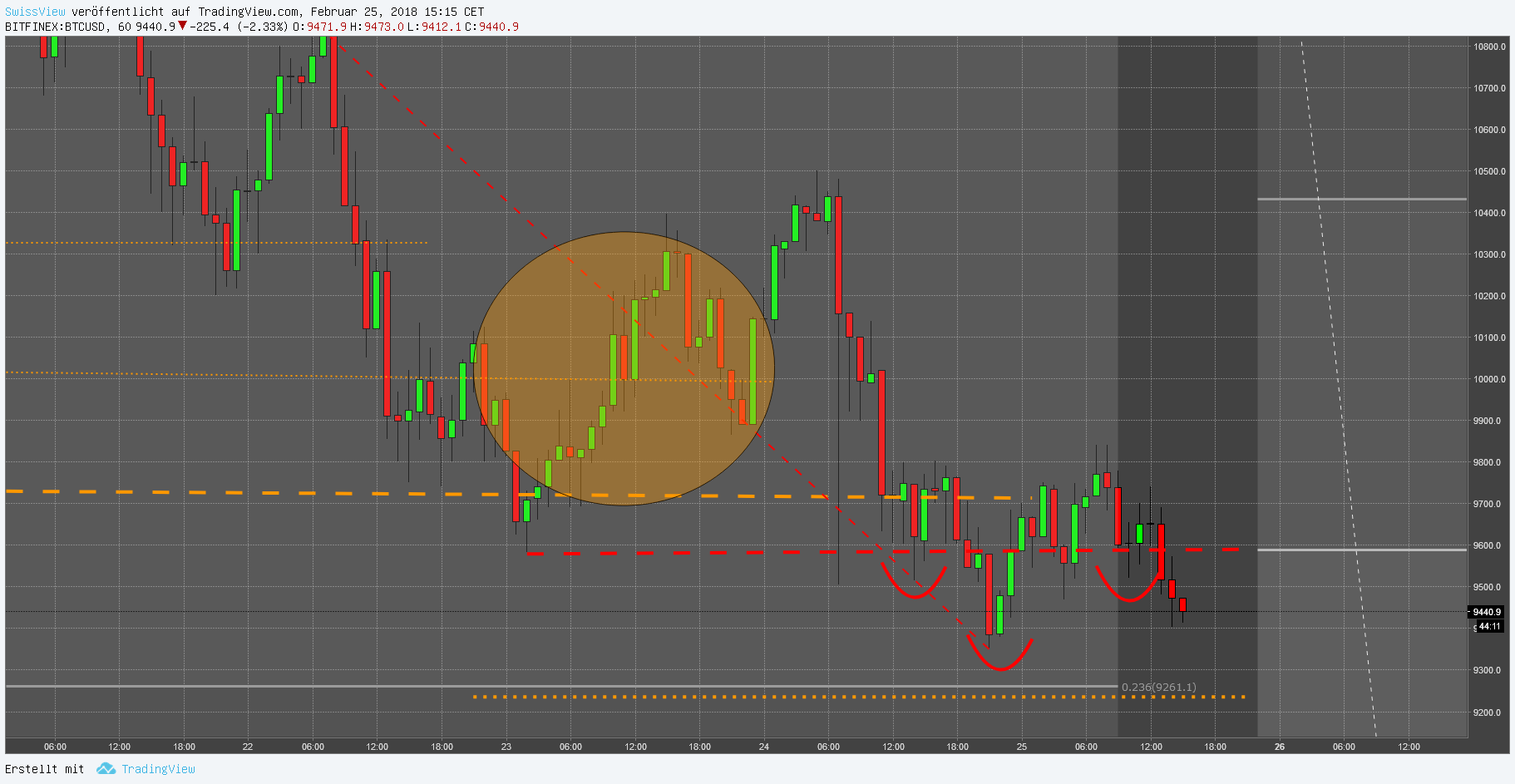Viewport: 1515px width, 784px height.
Task: Click the open value O:9471.9
Action: 320,27
